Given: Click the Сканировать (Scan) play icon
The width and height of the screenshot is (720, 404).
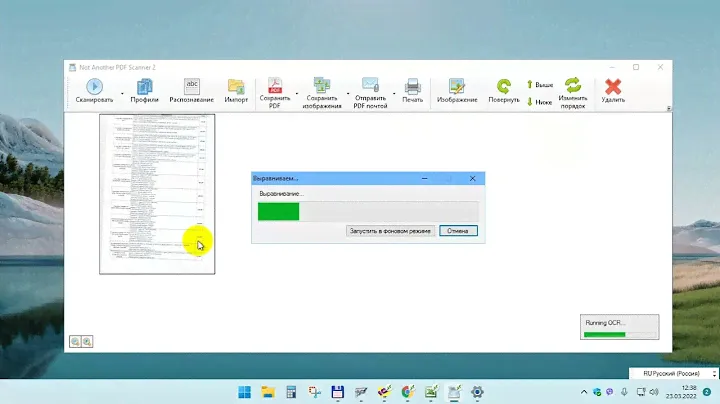Looking at the screenshot, I should tap(94, 87).
